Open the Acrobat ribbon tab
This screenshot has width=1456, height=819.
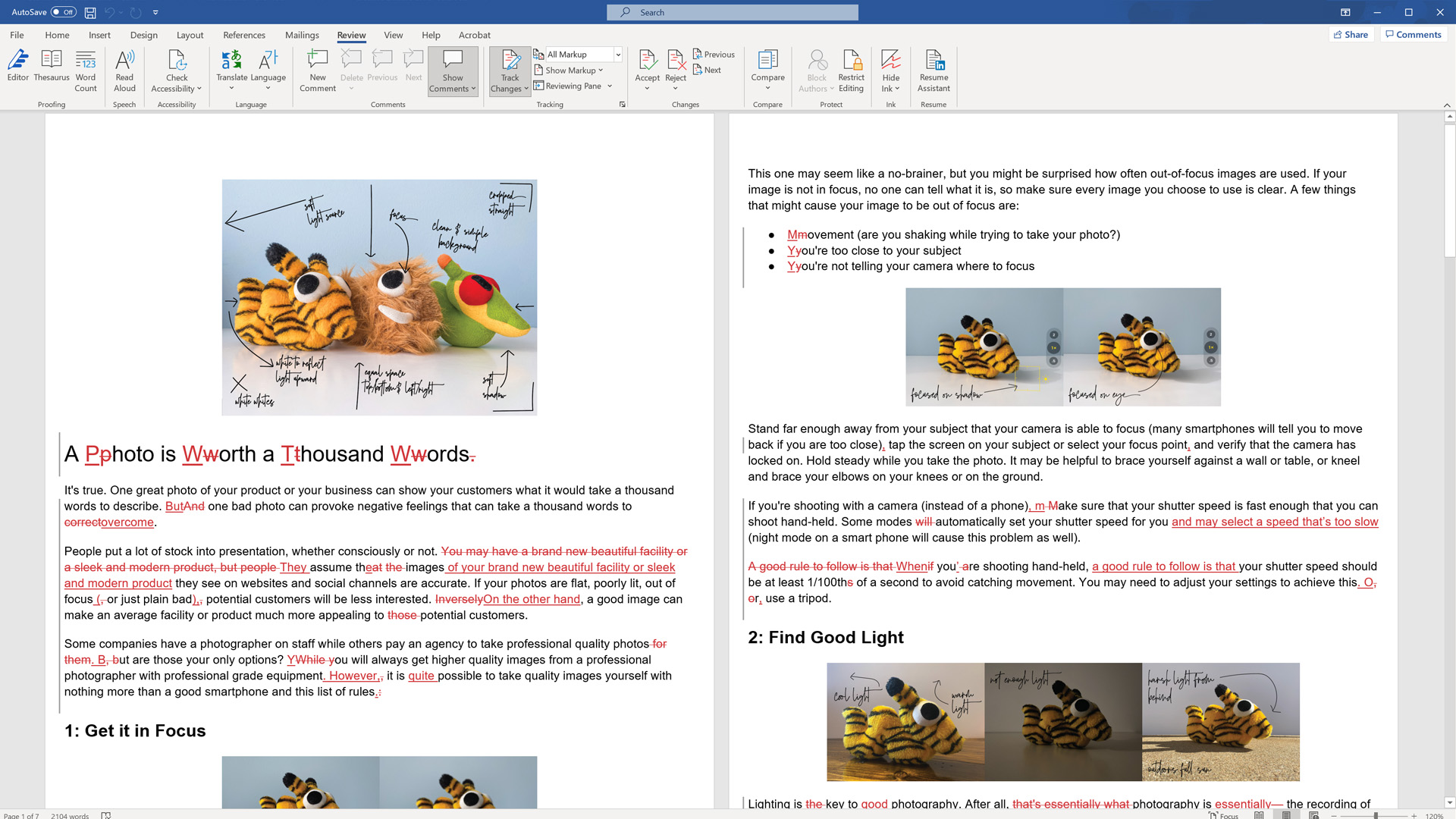click(x=474, y=35)
